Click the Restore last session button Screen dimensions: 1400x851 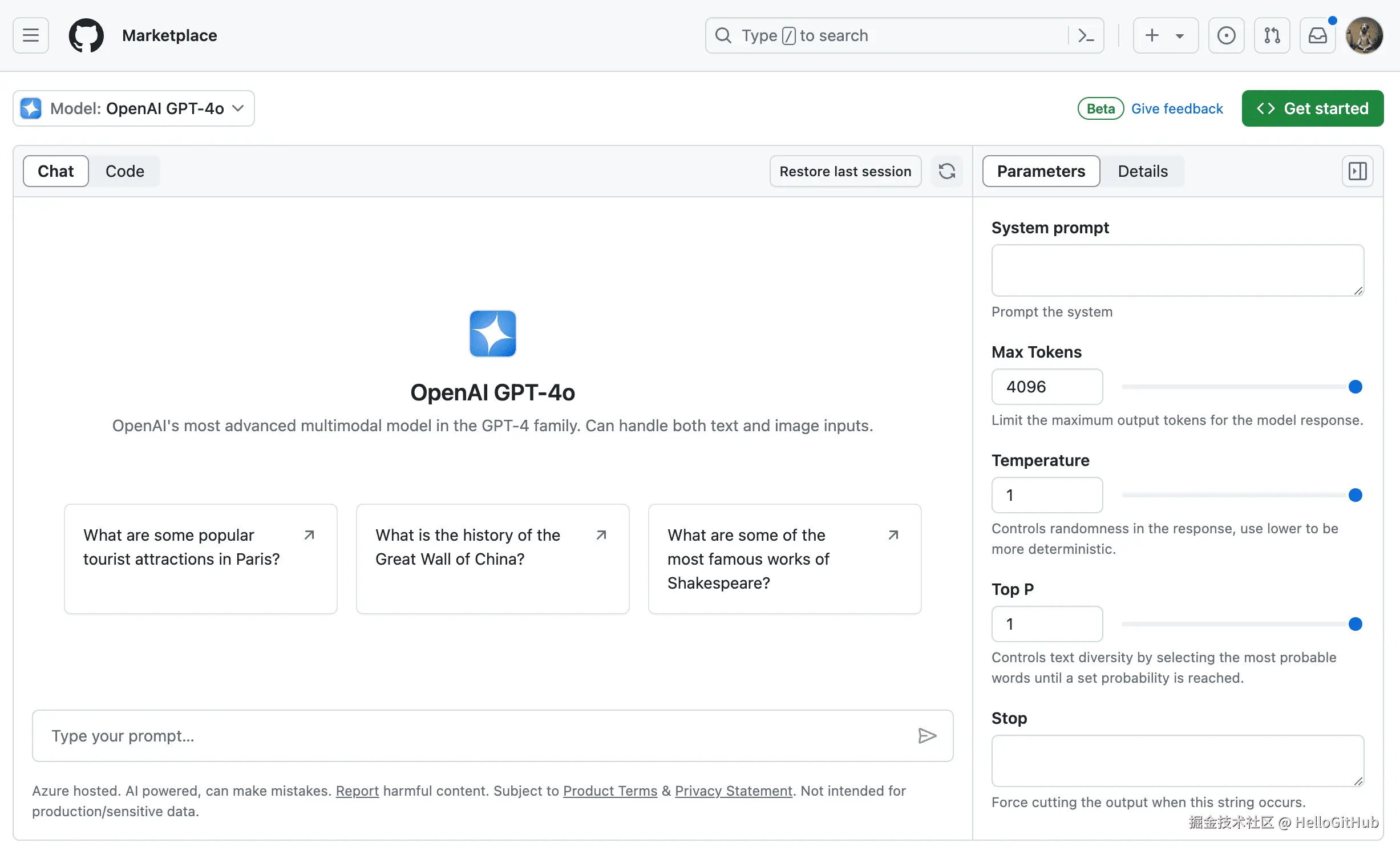845,171
